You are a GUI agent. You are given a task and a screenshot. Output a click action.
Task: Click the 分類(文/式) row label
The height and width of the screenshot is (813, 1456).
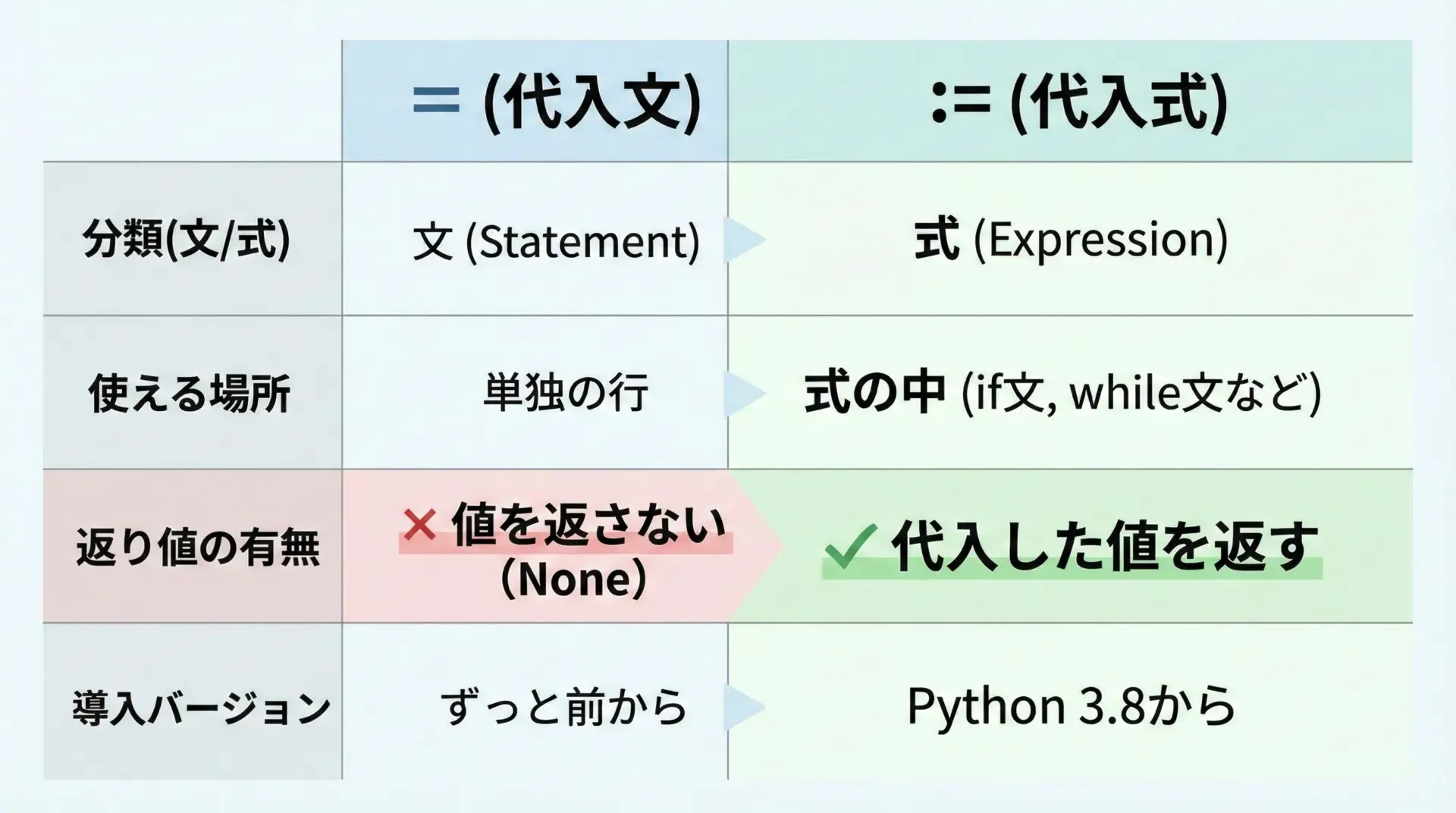click(187, 240)
